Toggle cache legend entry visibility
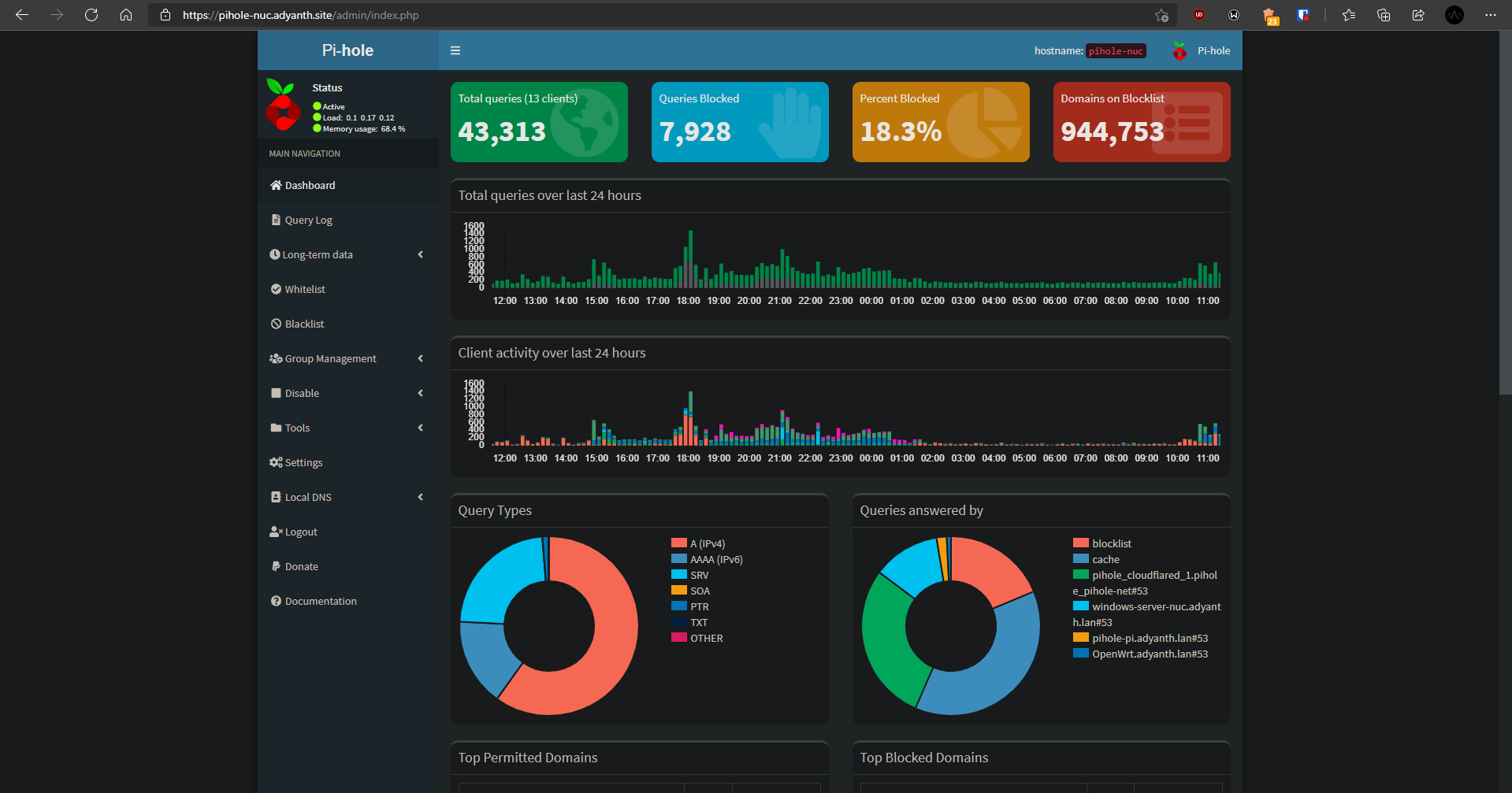 (x=1105, y=559)
